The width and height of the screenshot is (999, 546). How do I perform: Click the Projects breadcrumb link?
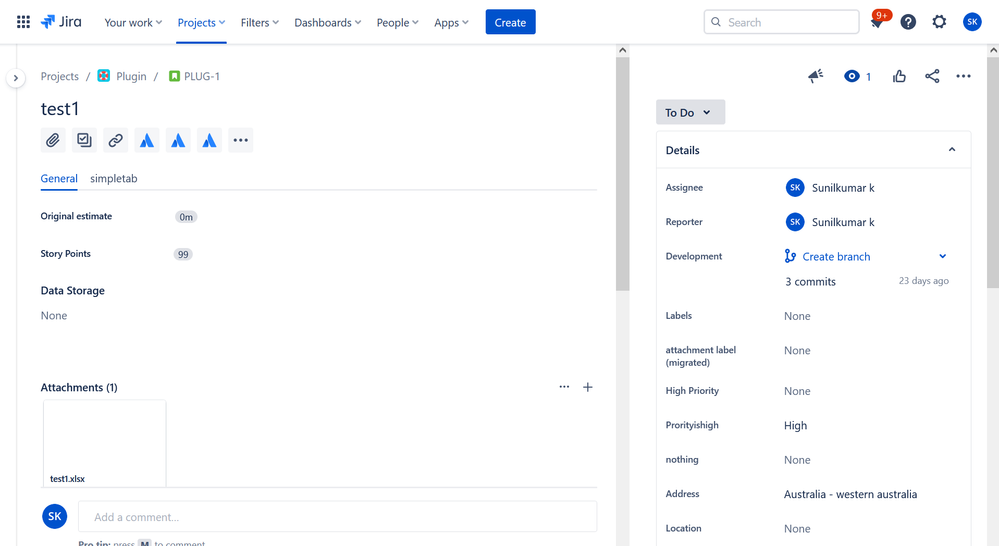(60, 76)
